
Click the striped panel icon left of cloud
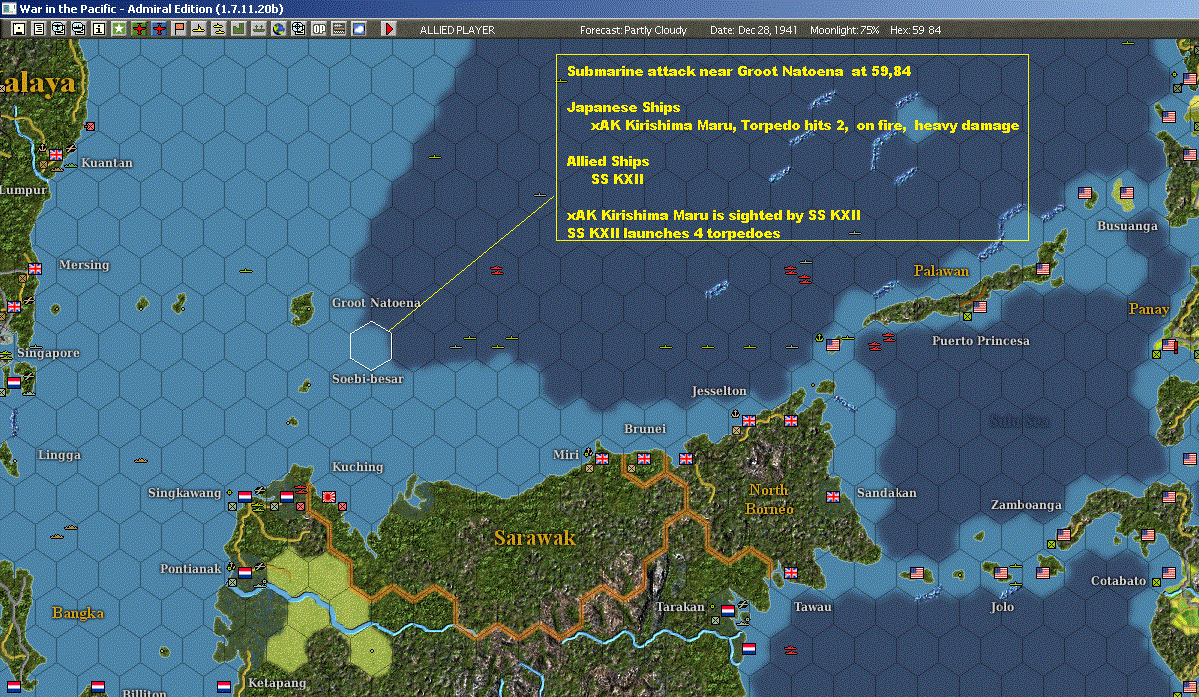338,29
